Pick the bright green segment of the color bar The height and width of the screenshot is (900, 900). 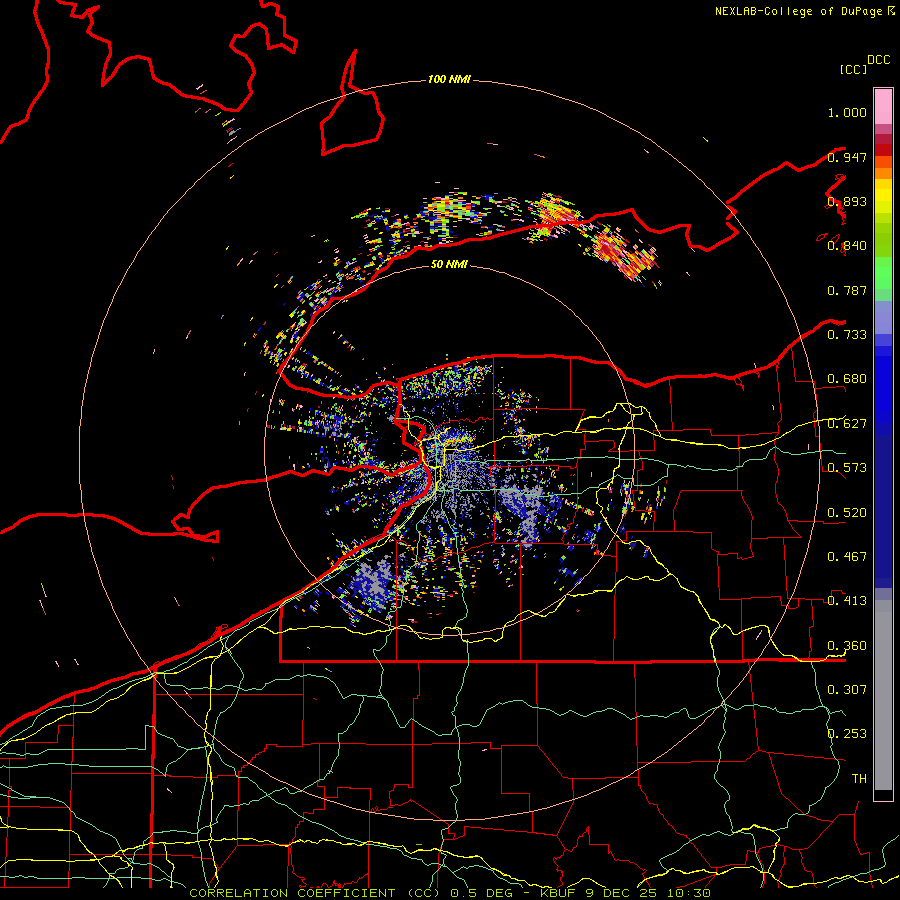[883, 273]
